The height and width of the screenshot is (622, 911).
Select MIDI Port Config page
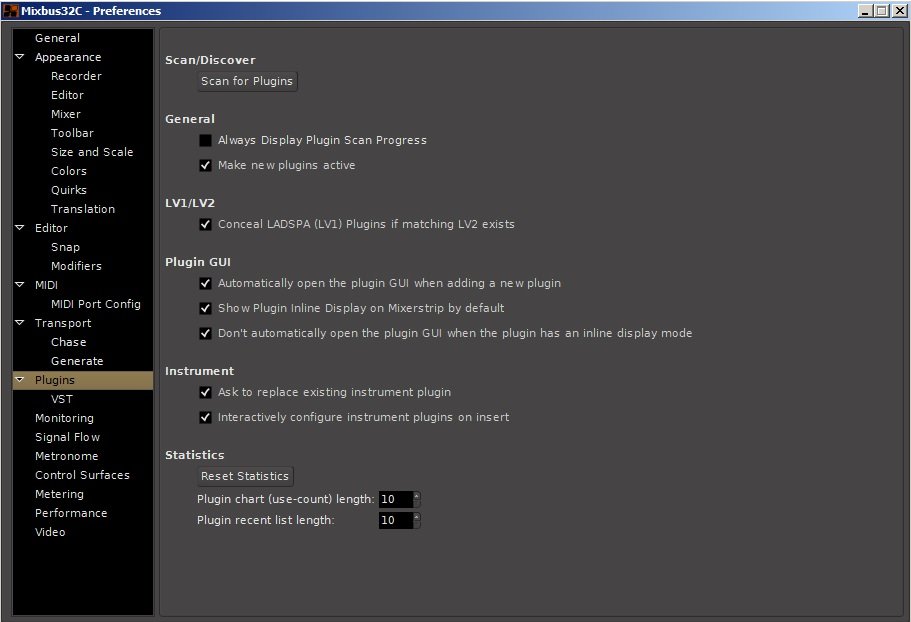(95, 304)
